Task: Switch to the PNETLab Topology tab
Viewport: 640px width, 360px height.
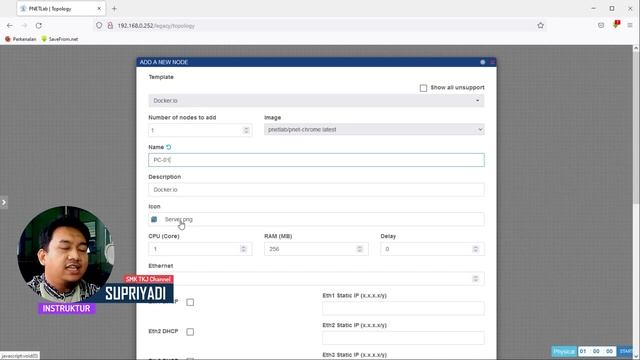Action: [x=61, y=9]
